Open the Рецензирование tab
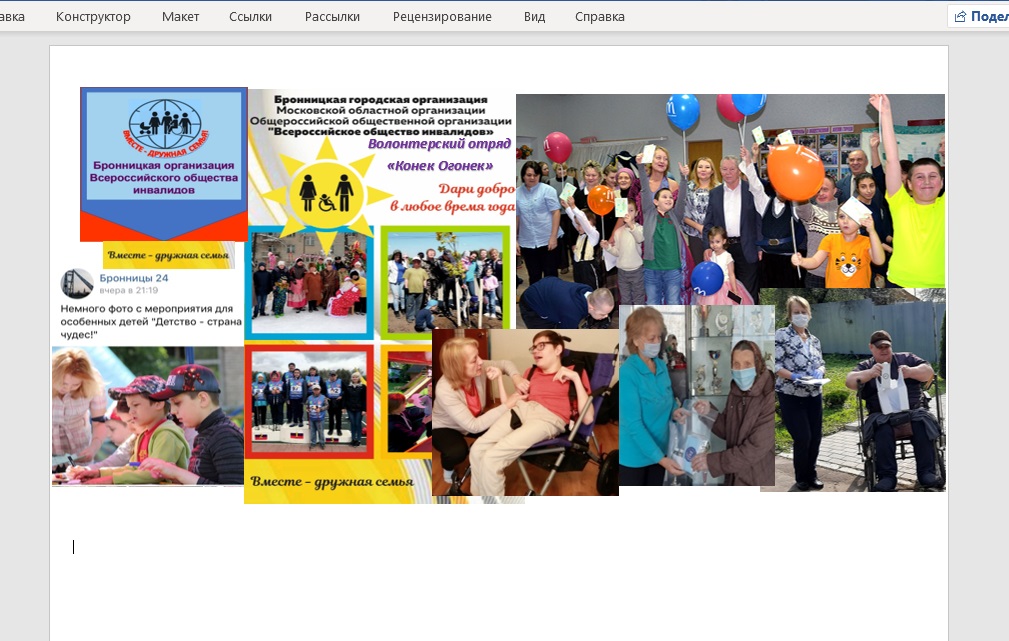The height and width of the screenshot is (641, 1009). [442, 17]
